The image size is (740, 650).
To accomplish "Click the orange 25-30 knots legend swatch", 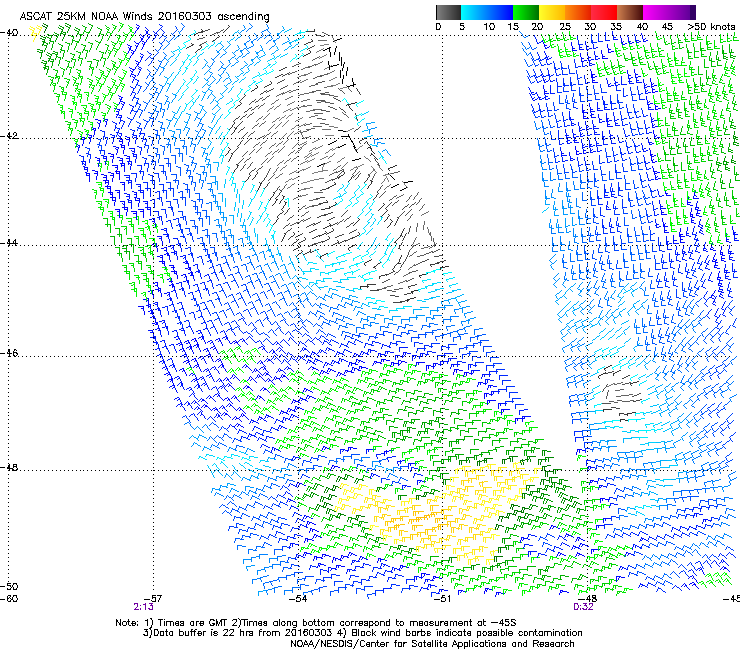I will pyautogui.click(x=578, y=12).
